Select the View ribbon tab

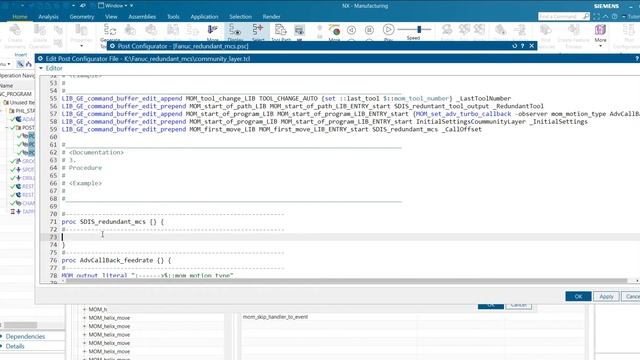click(111, 17)
